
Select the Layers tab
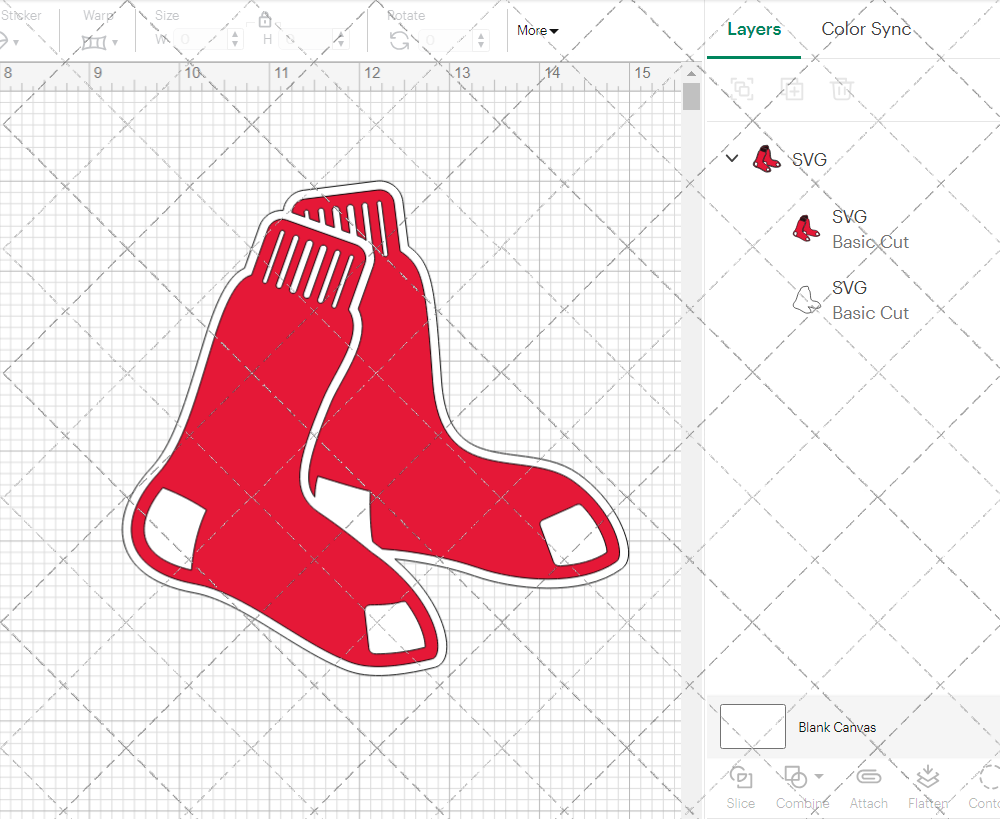(754, 29)
